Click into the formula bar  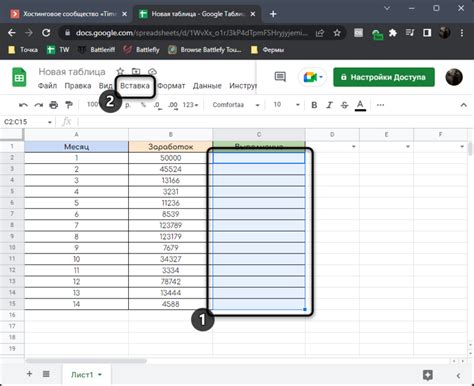coord(273,122)
